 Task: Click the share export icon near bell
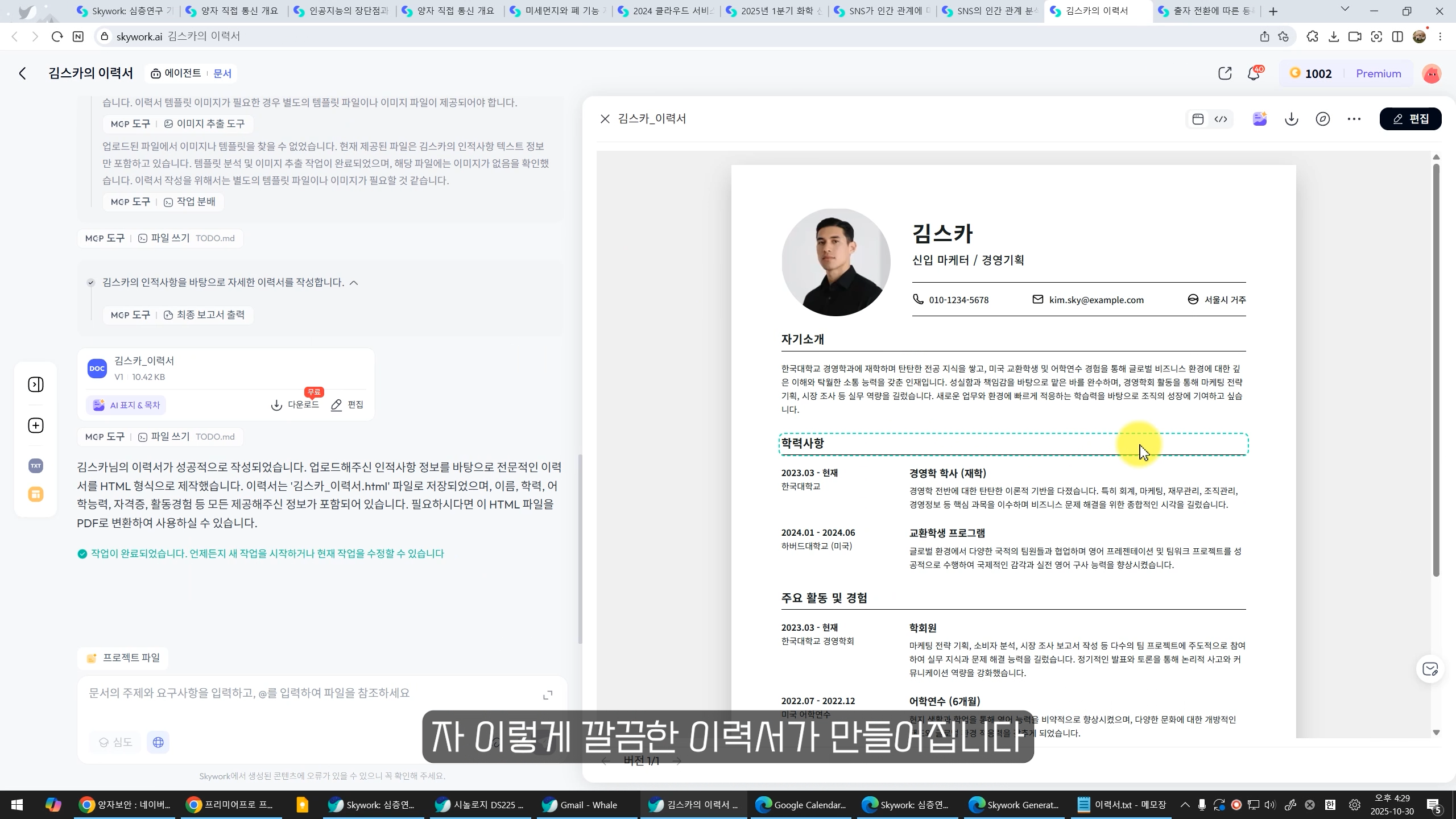1225,73
